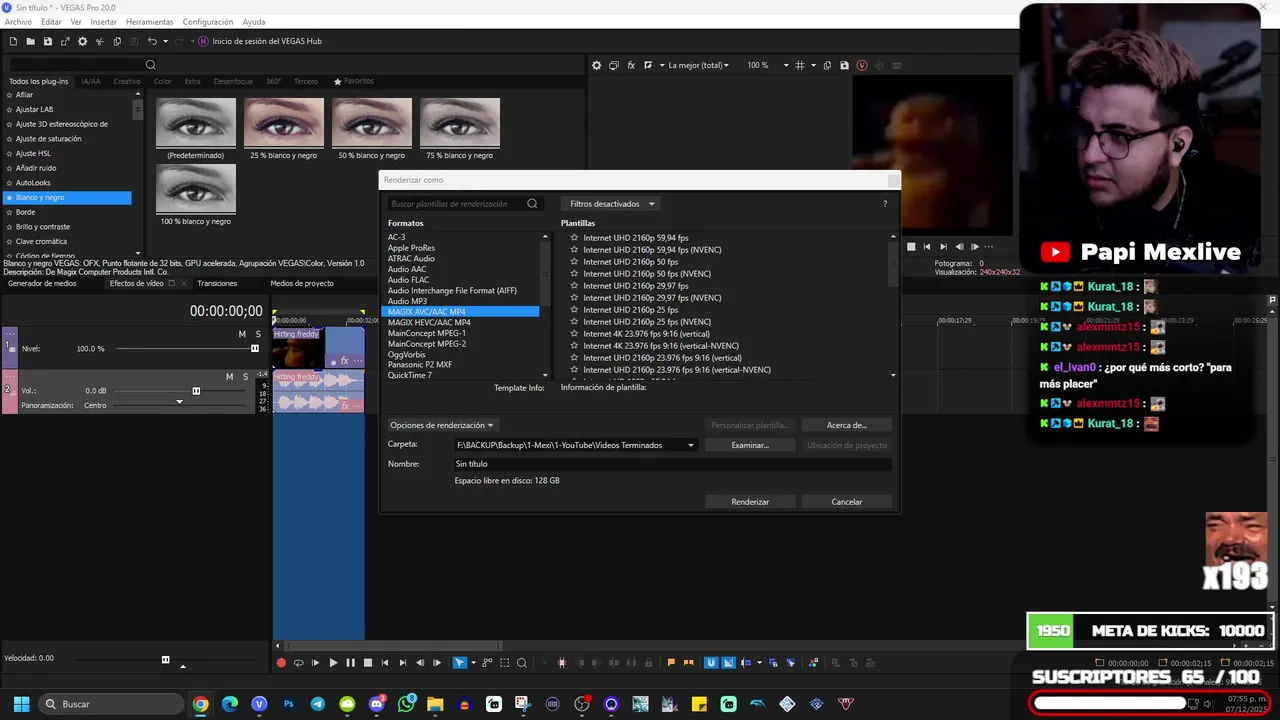Click the red circled V icon in preview toolbar

click(862, 65)
